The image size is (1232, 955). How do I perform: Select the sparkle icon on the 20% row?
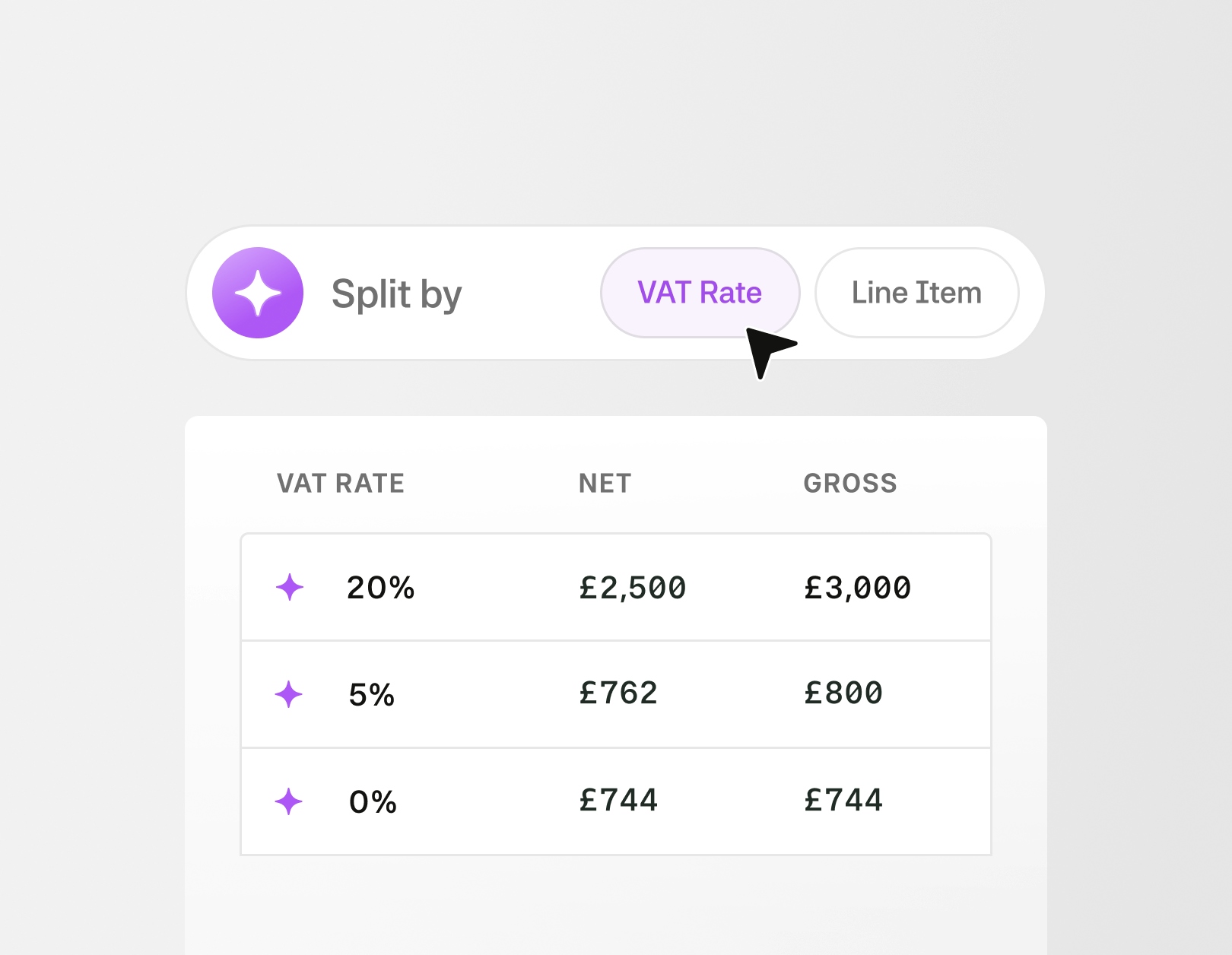(x=290, y=586)
